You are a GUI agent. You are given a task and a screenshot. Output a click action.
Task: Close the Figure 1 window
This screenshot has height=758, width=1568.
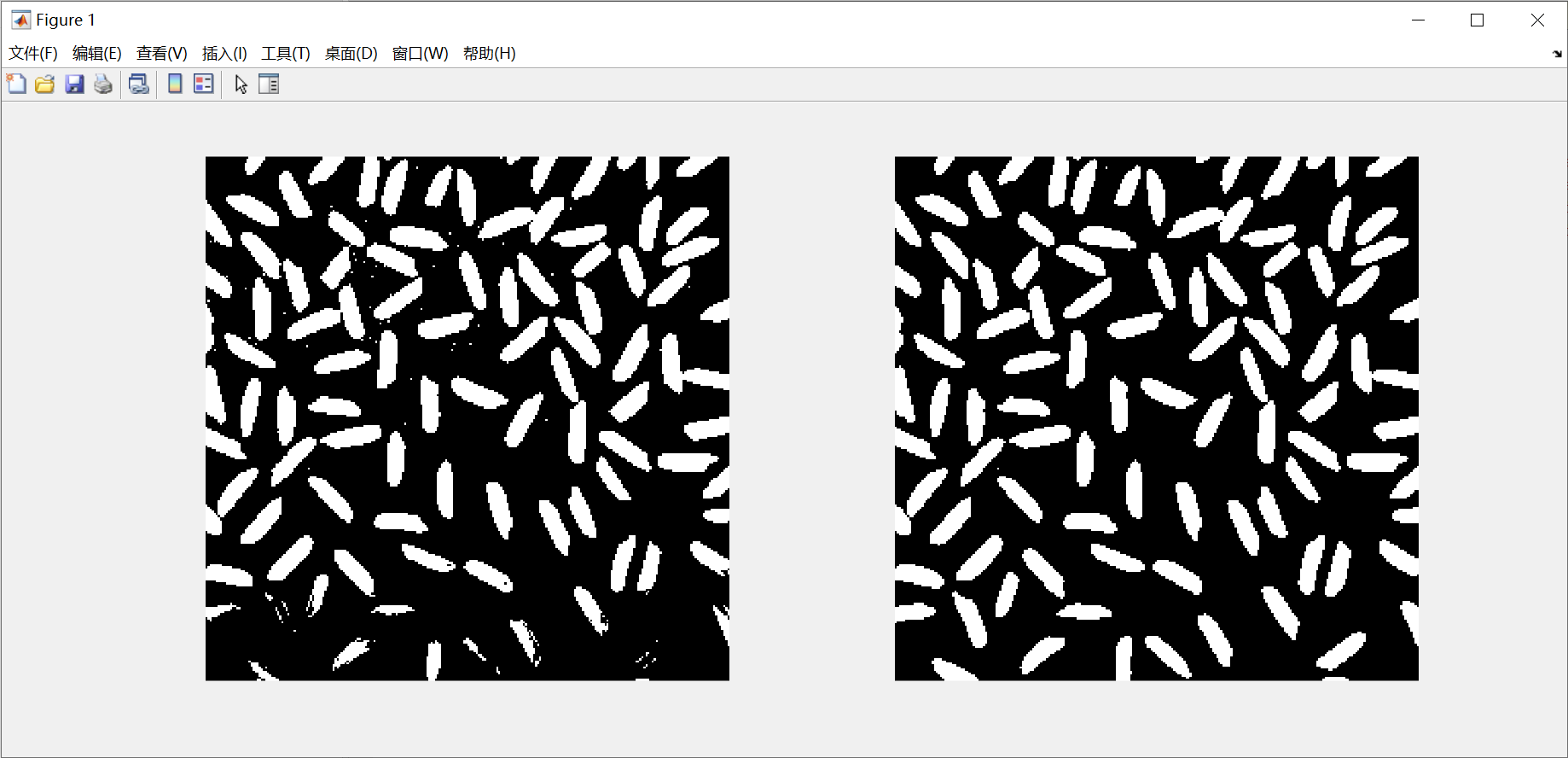(1537, 20)
